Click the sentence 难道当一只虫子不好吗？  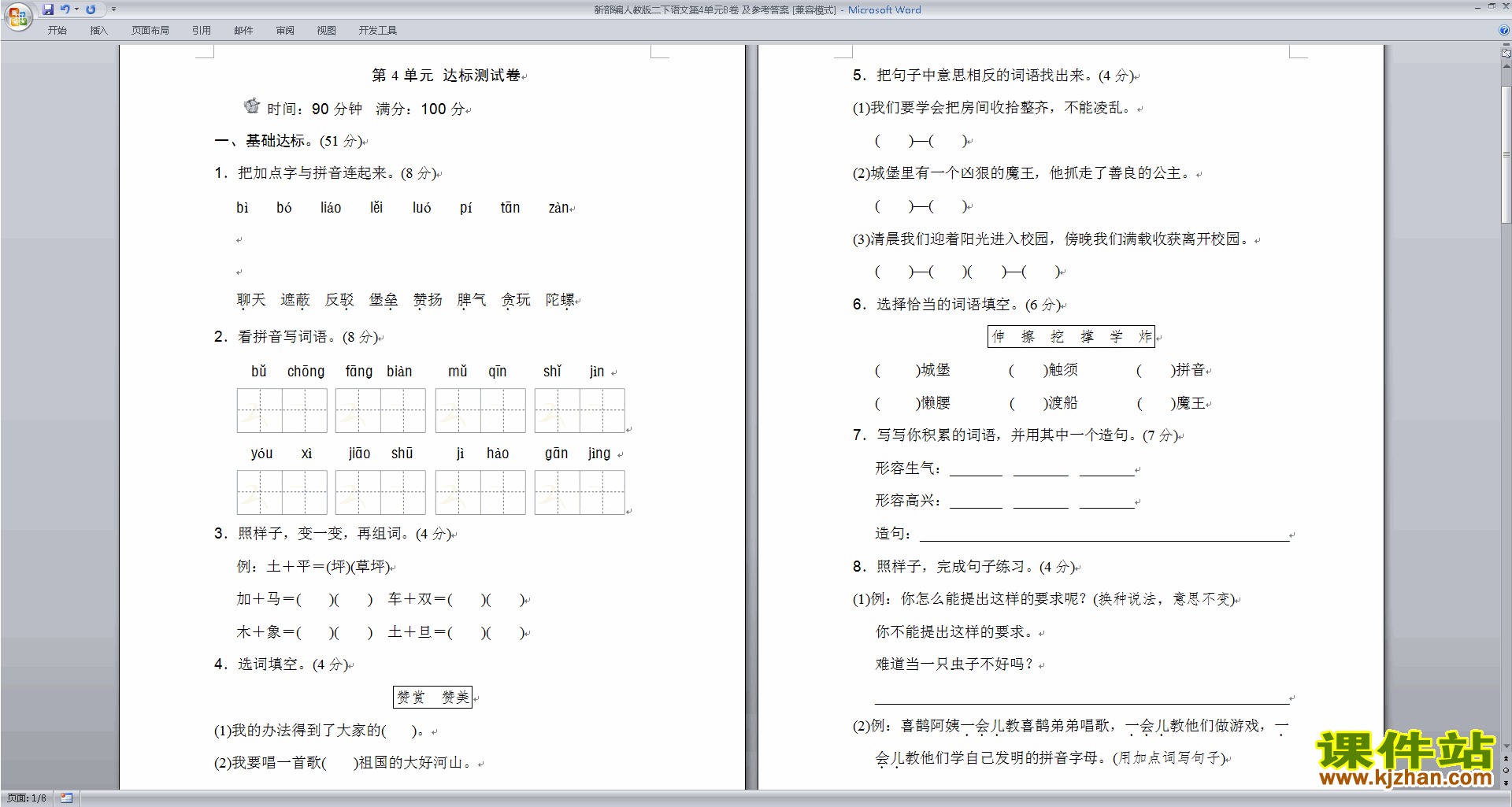coord(954,664)
